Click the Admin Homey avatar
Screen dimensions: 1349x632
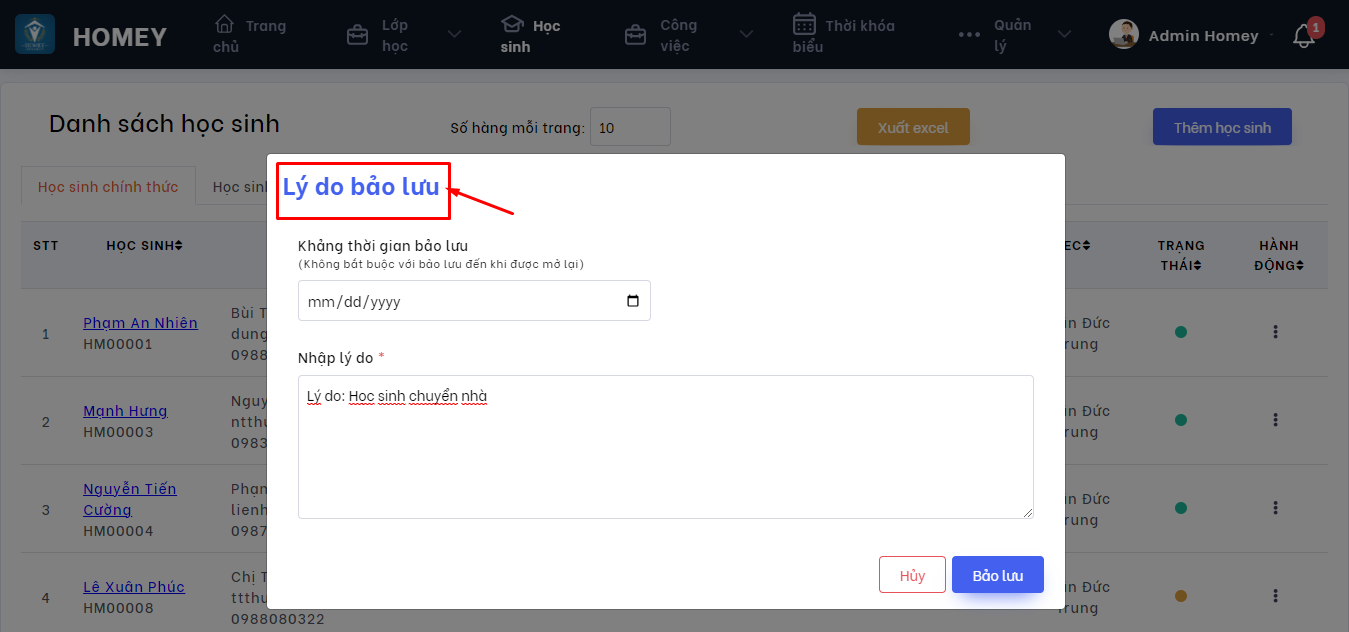tap(1123, 33)
